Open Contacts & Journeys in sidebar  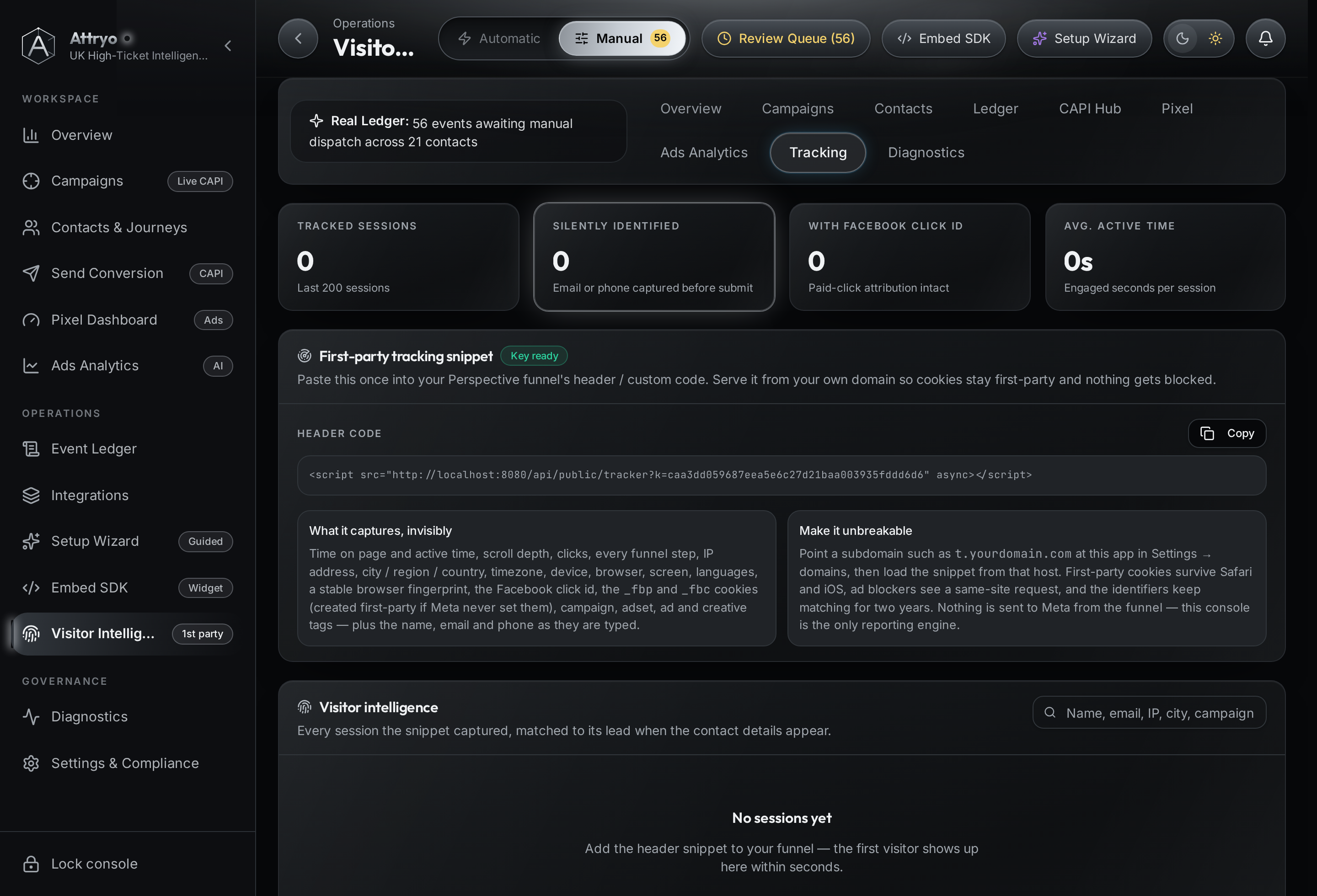[128, 227]
